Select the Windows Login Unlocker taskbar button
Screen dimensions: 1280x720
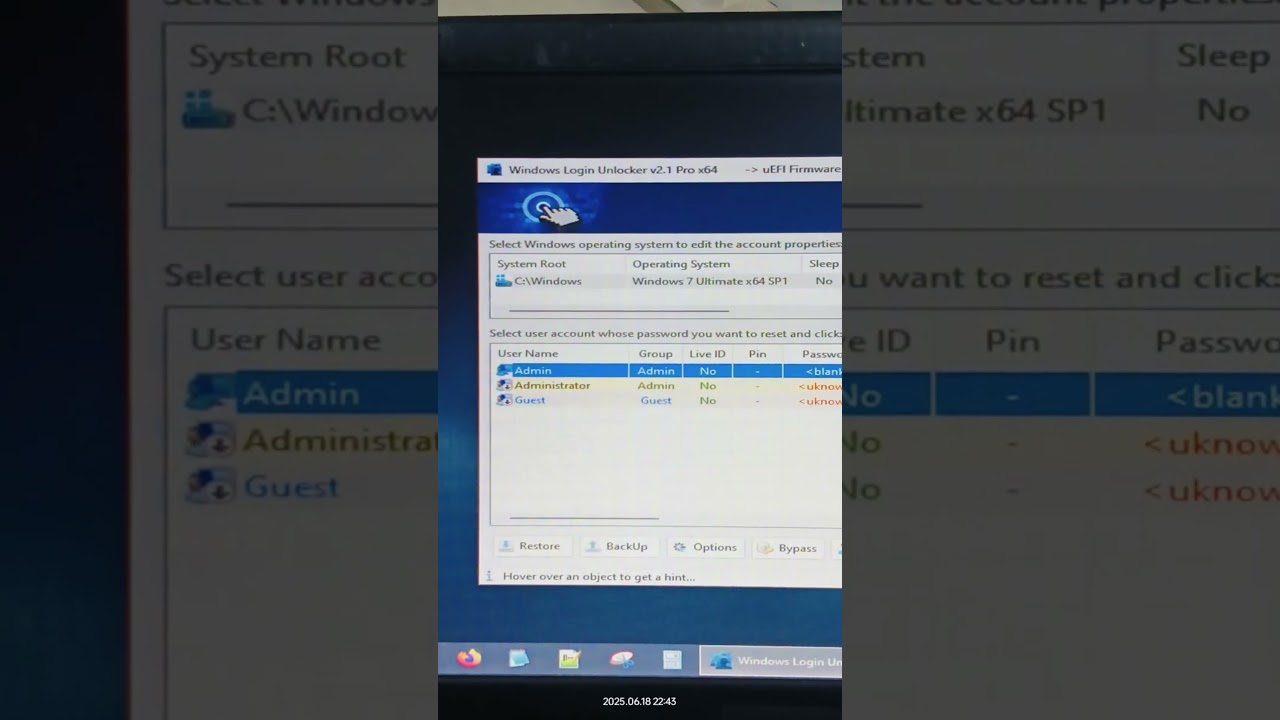click(771, 661)
